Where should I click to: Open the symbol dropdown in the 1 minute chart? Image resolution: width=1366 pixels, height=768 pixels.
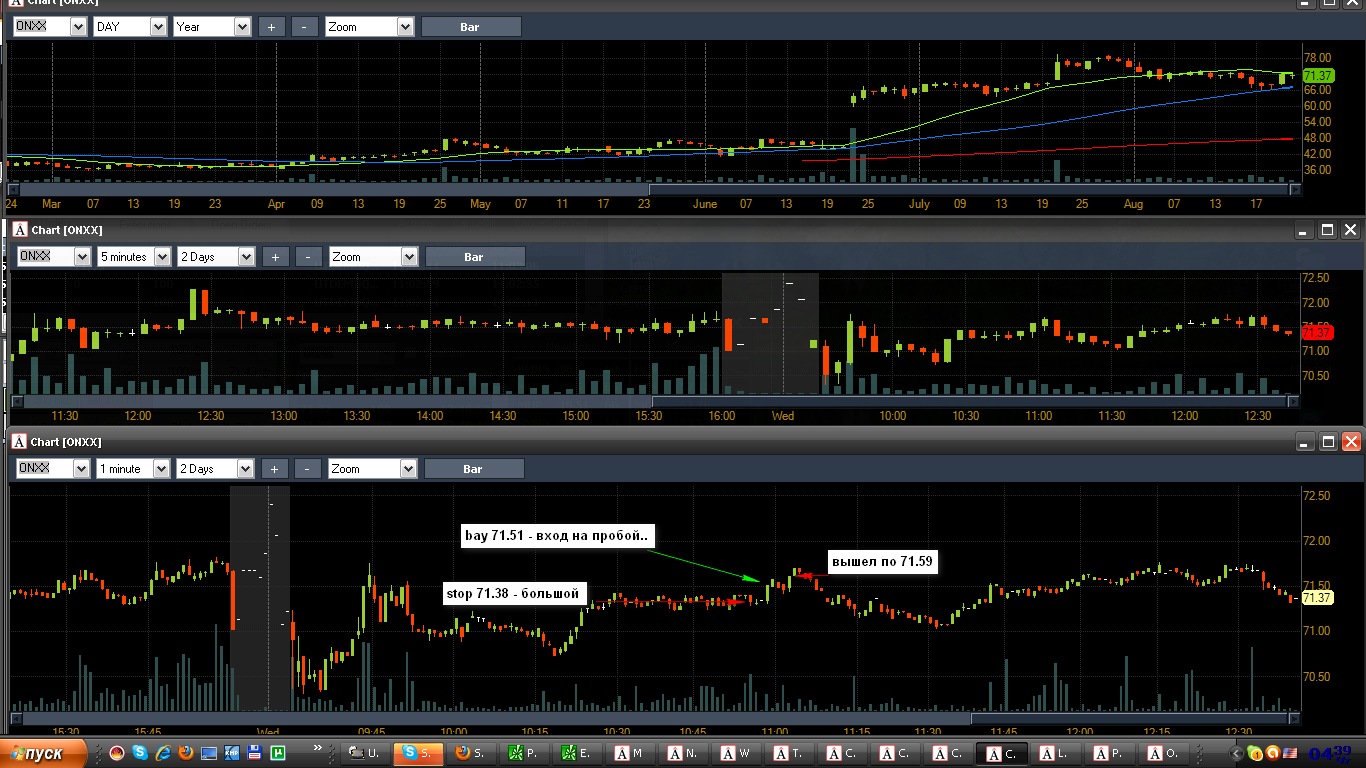point(81,468)
